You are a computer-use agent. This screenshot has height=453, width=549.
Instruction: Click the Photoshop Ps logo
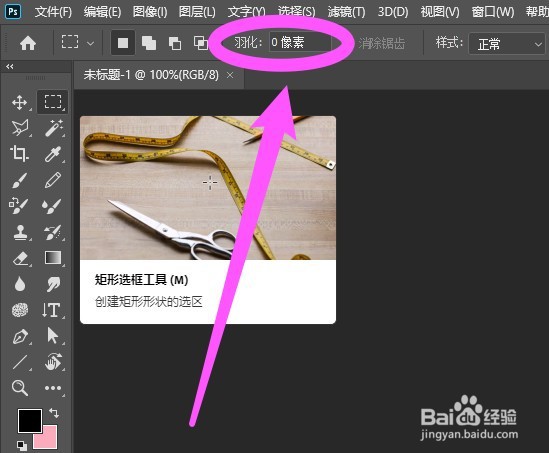(13, 12)
